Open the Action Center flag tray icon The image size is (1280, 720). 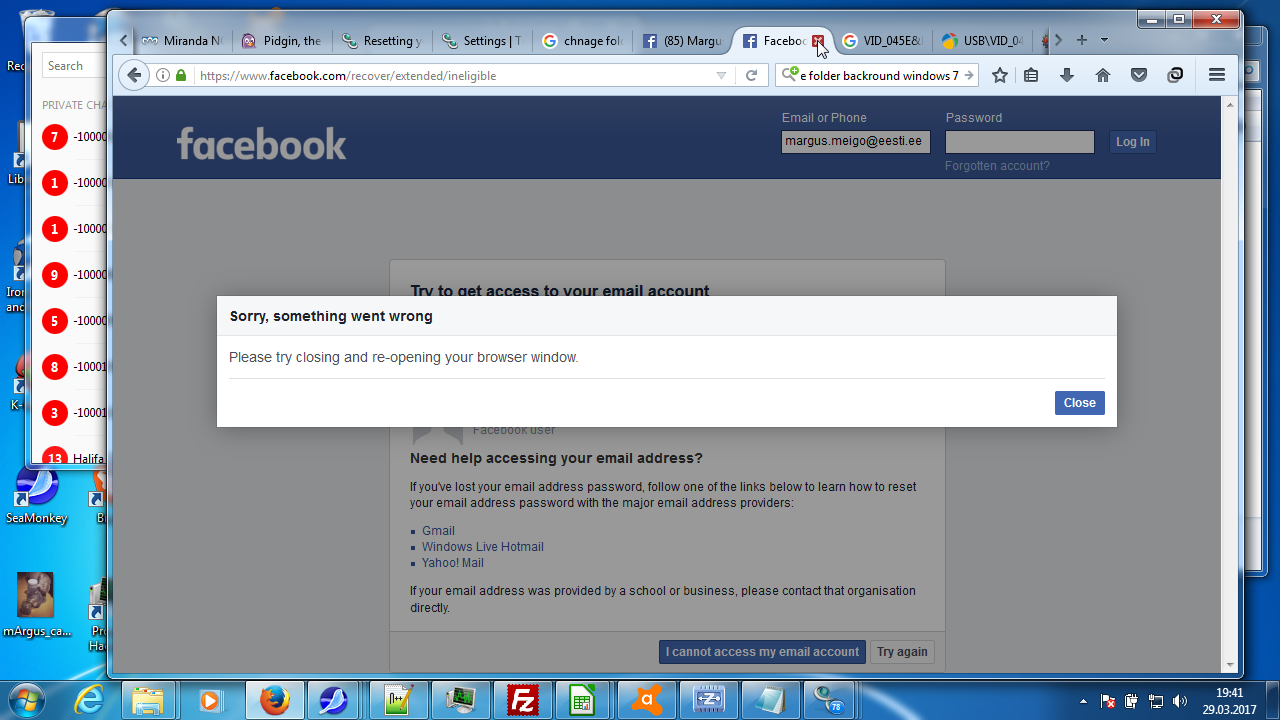pyautogui.click(x=1108, y=701)
